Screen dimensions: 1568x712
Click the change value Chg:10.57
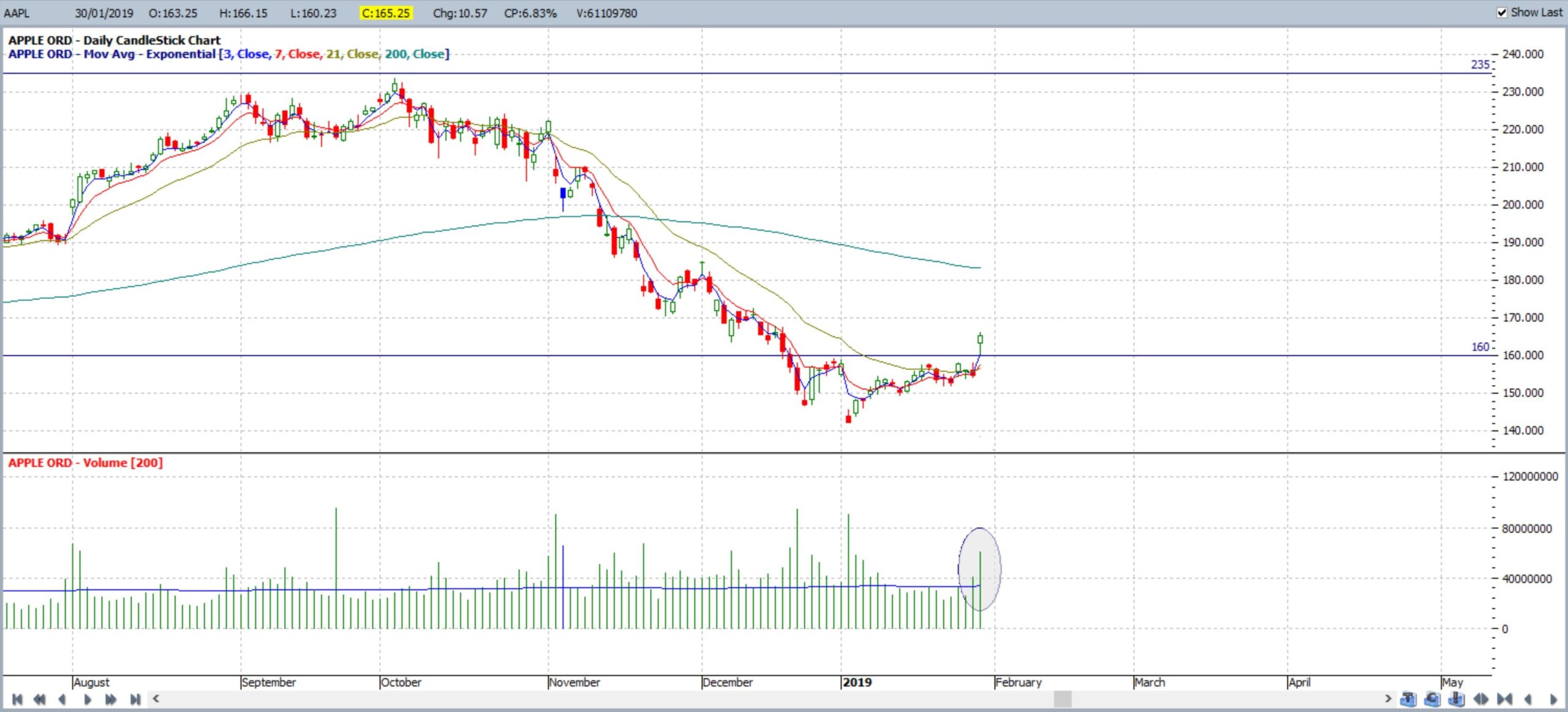pyautogui.click(x=460, y=13)
